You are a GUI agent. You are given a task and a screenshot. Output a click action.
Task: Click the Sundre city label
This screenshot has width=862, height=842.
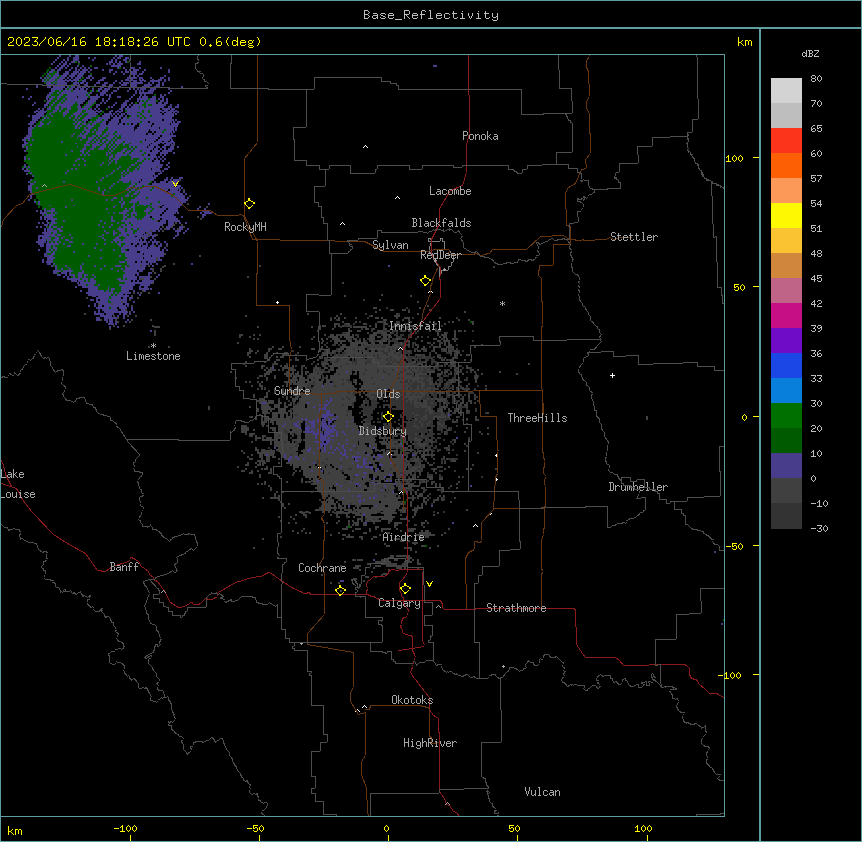292,391
